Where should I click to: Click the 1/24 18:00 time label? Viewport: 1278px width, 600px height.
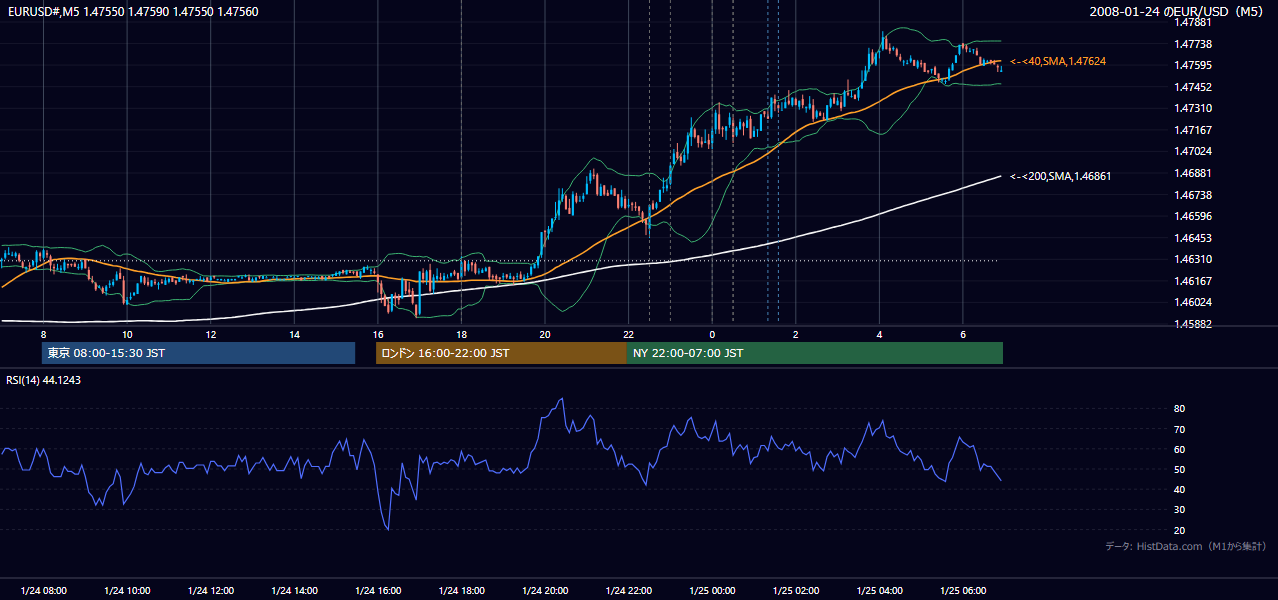point(461,591)
